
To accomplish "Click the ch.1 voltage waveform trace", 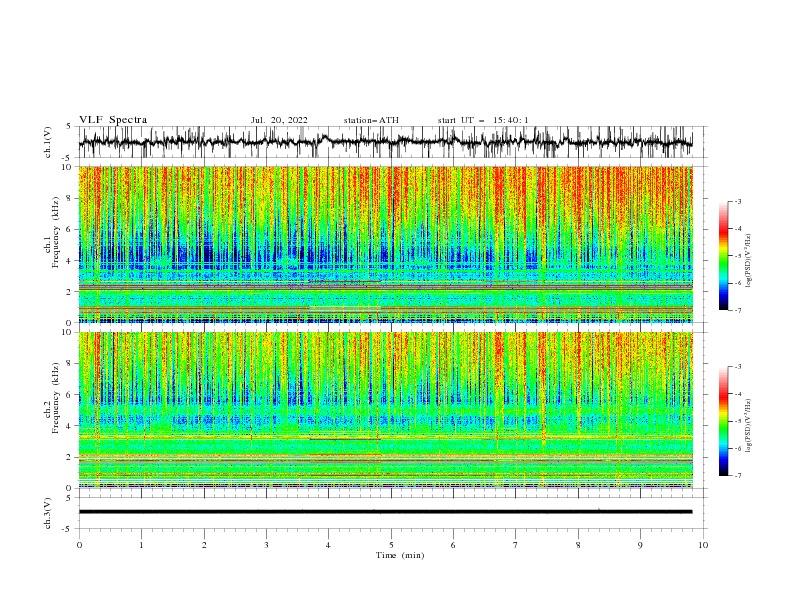I will [x=385, y=142].
